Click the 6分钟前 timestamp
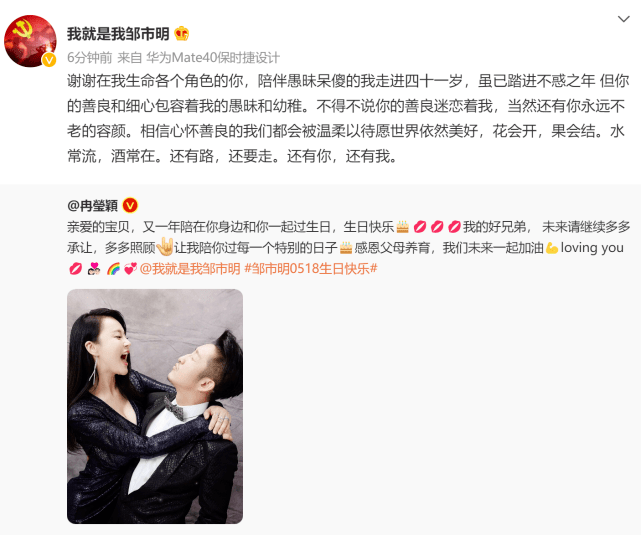Image resolution: width=641 pixels, height=535 pixels. 90,58
